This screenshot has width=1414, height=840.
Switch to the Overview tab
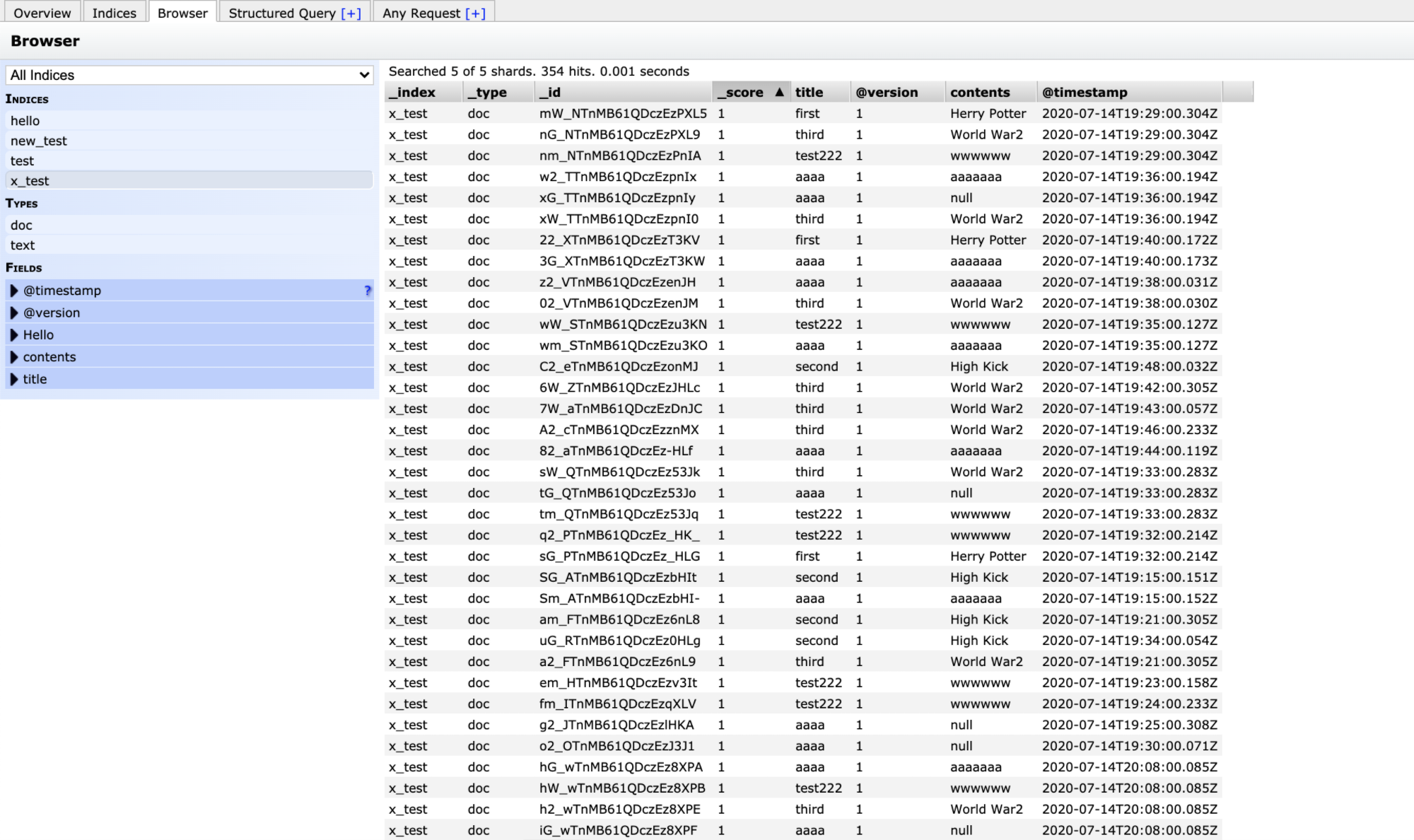[42, 13]
